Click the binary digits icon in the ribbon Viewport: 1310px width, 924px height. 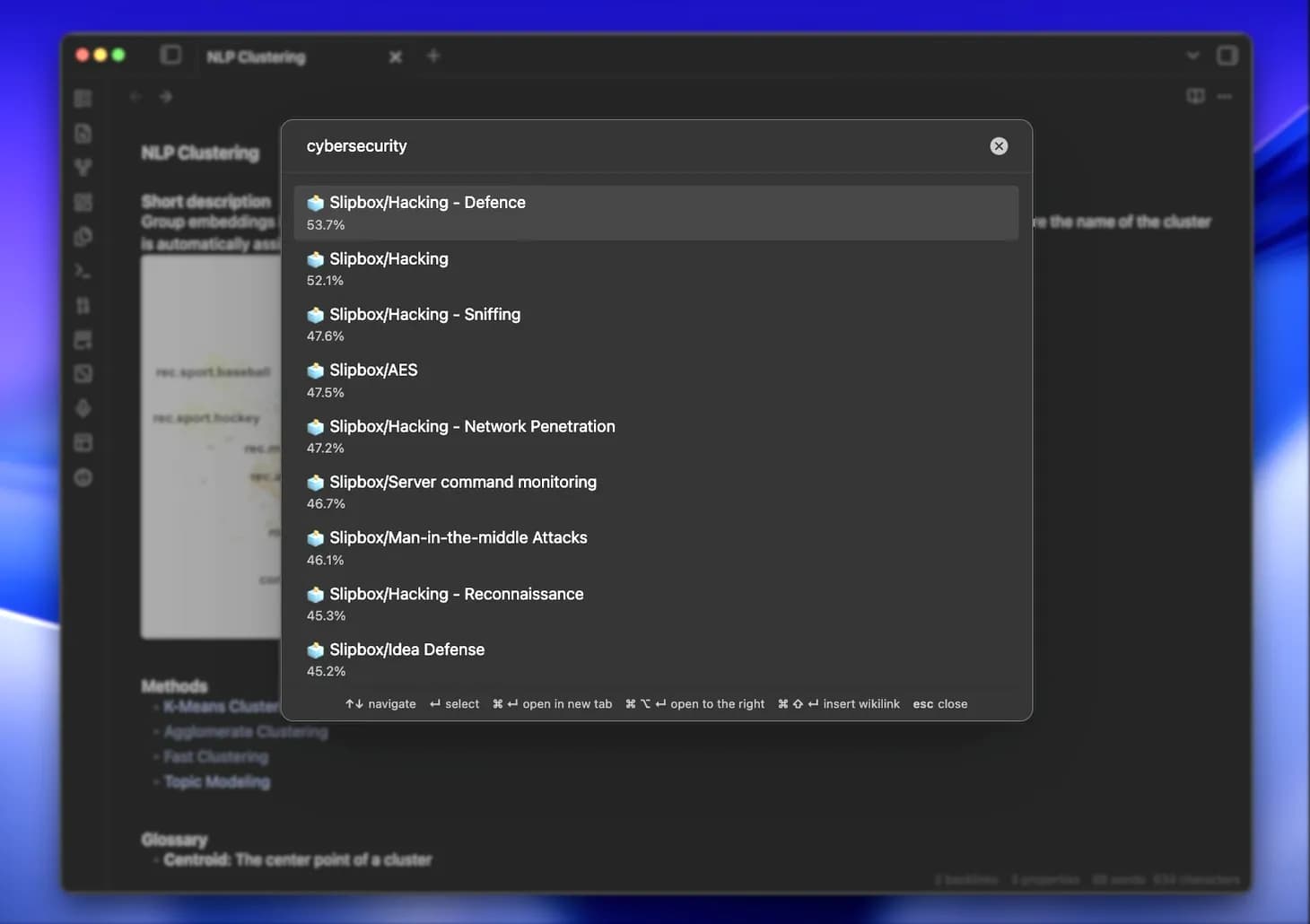(83, 306)
